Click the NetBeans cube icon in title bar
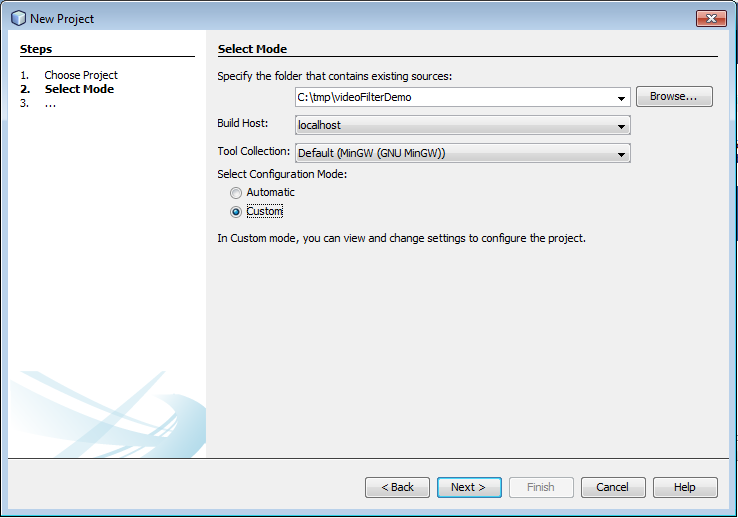The height and width of the screenshot is (518, 738). point(18,18)
